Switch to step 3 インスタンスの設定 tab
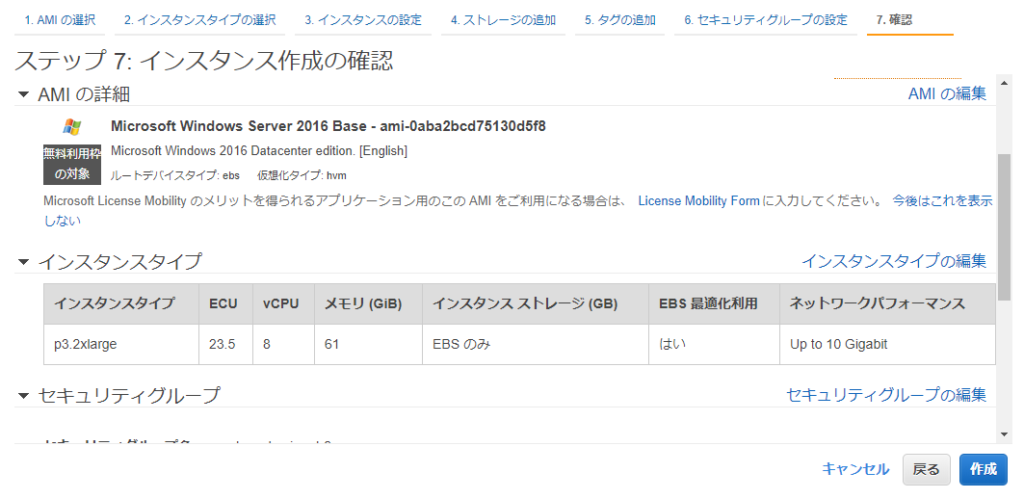This screenshot has width=1024, height=499. tap(362, 20)
